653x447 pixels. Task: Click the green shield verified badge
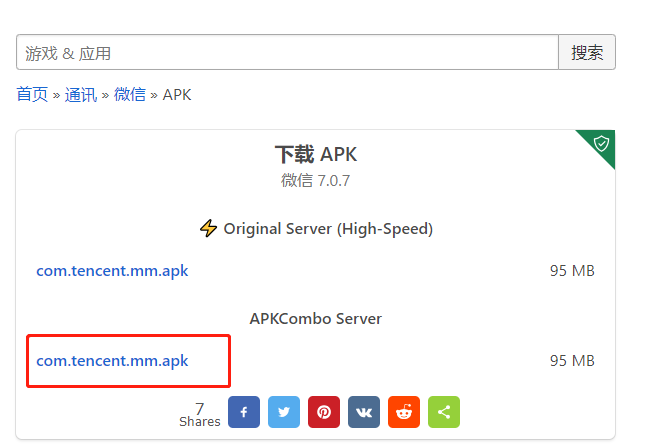pyautogui.click(x=601, y=144)
